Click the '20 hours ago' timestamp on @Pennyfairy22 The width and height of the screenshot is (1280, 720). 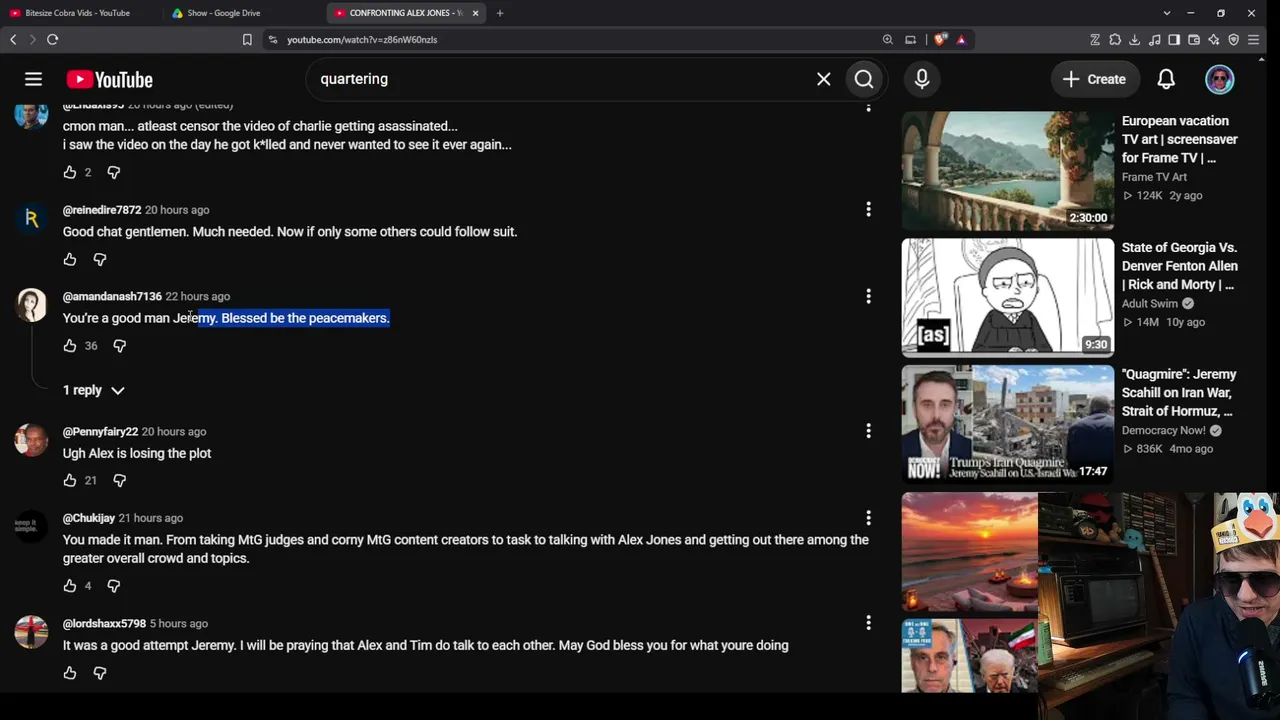click(174, 432)
